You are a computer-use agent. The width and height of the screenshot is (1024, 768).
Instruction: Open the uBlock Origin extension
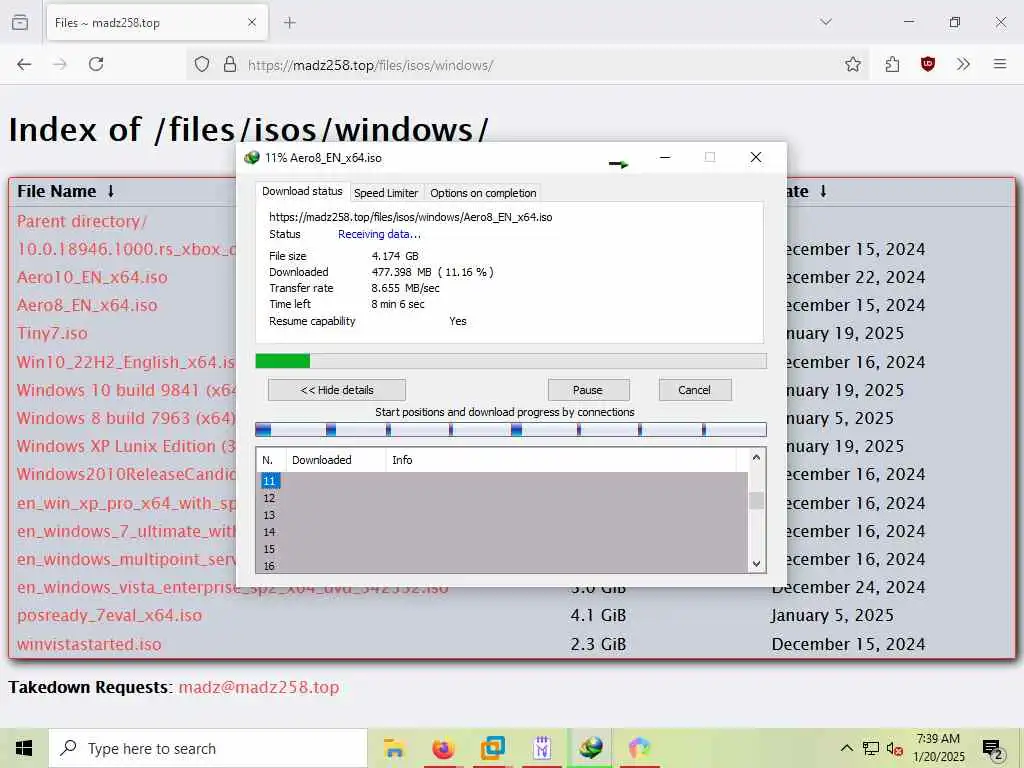tap(927, 64)
